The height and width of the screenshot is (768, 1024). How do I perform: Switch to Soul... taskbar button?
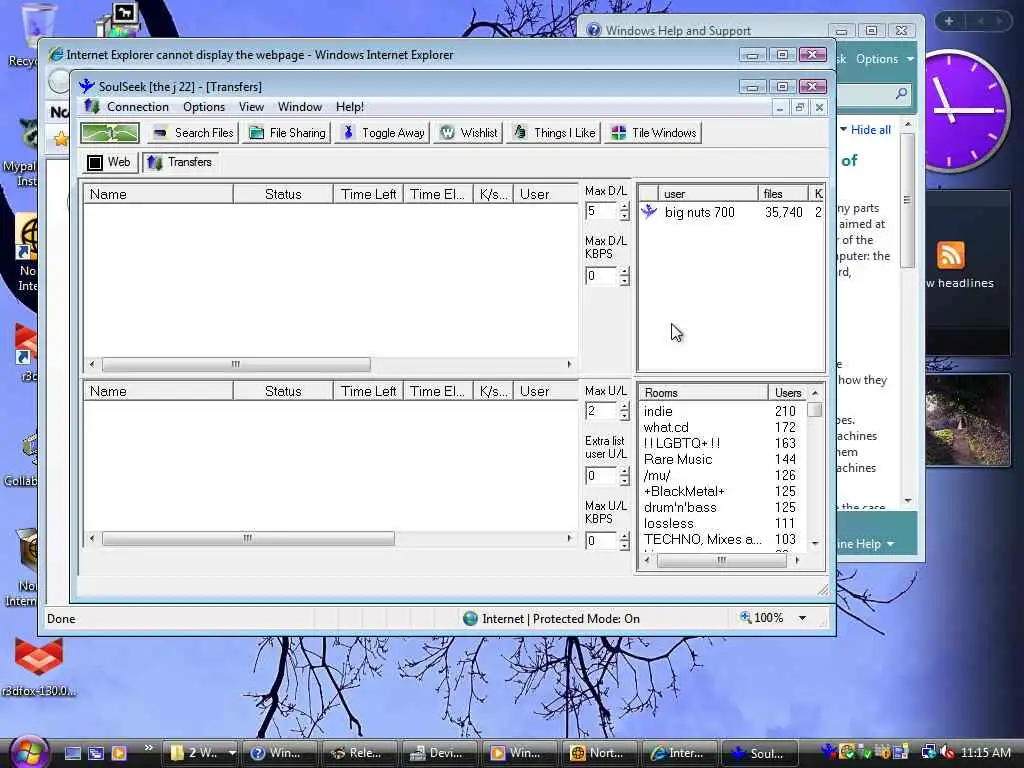[760, 753]
